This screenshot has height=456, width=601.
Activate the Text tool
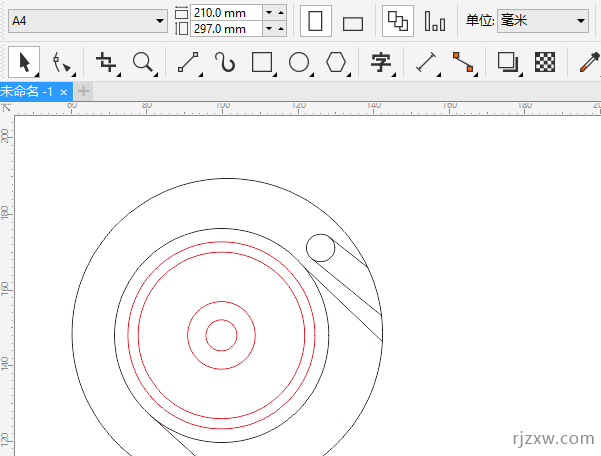click(x=380, y=63)
